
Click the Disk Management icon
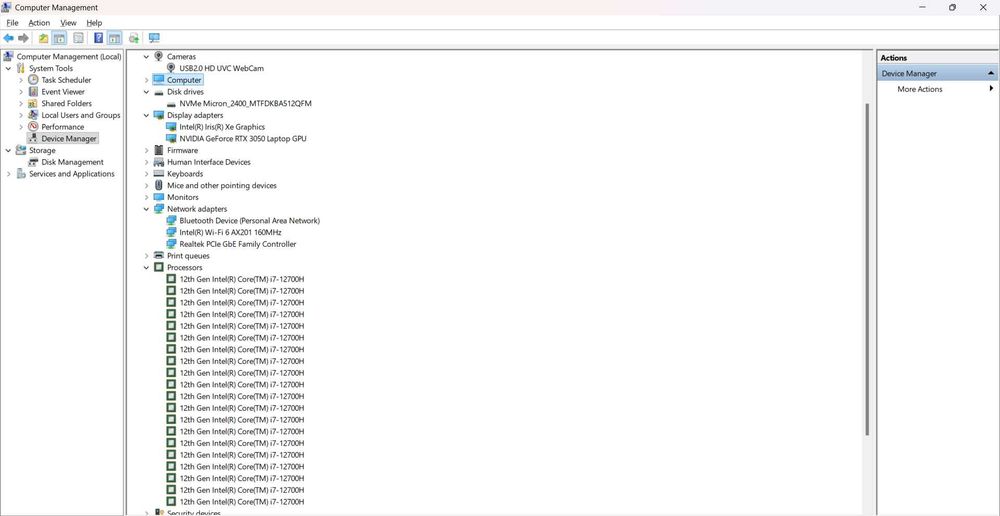click(x=33, y=162)
